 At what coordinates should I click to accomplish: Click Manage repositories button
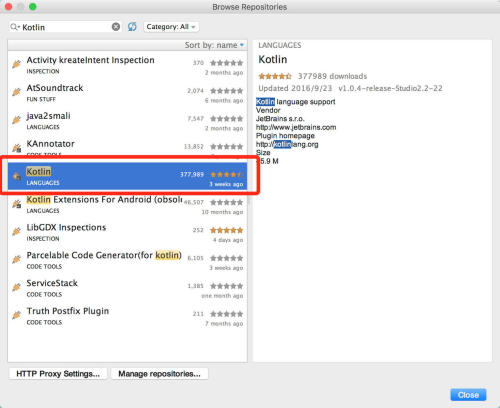[x=159, y=374]
